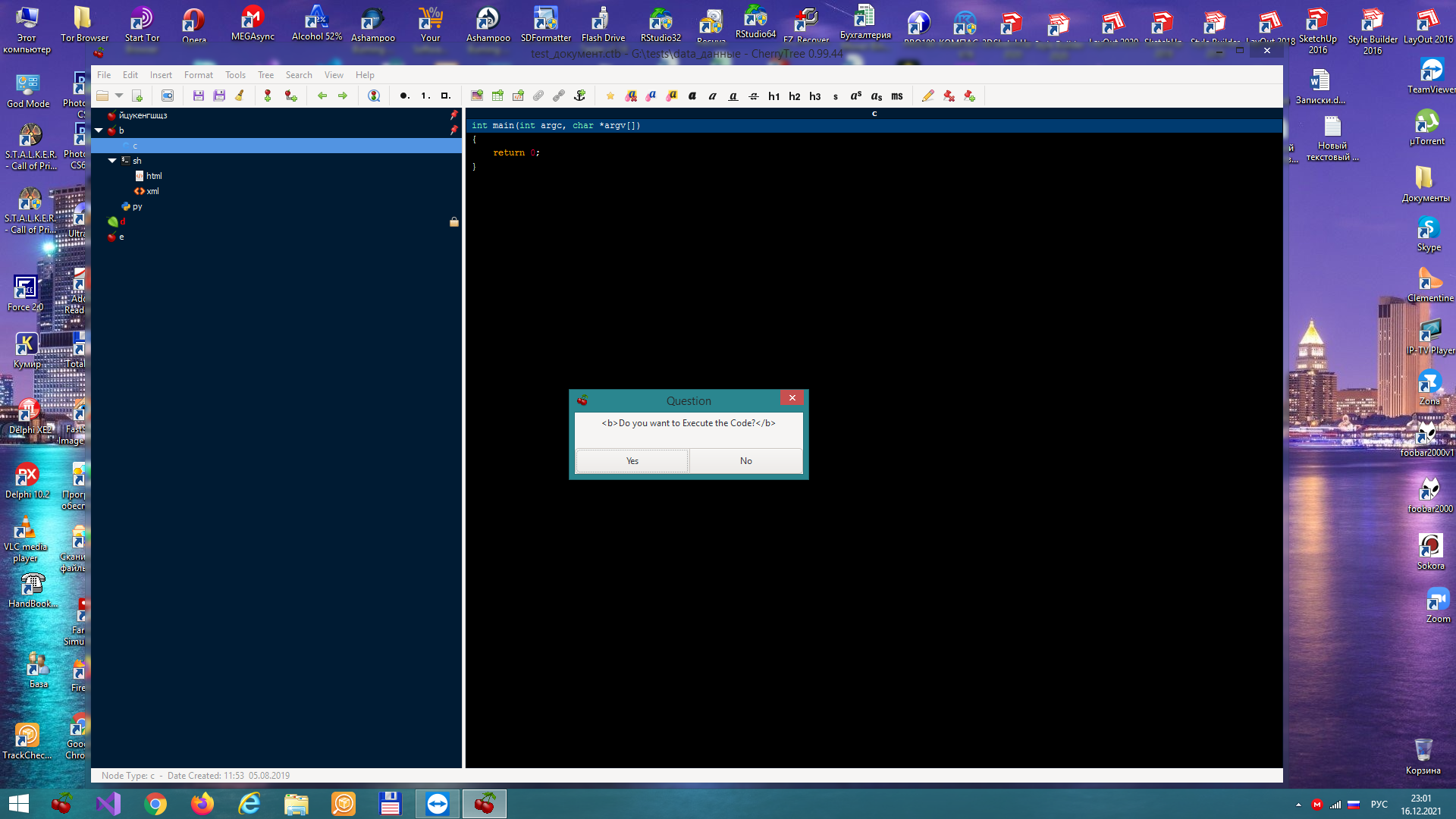The height and width of the screenshot is (819, 1456).
Task: Click the go back arrow icon
Action: point(322,96)
